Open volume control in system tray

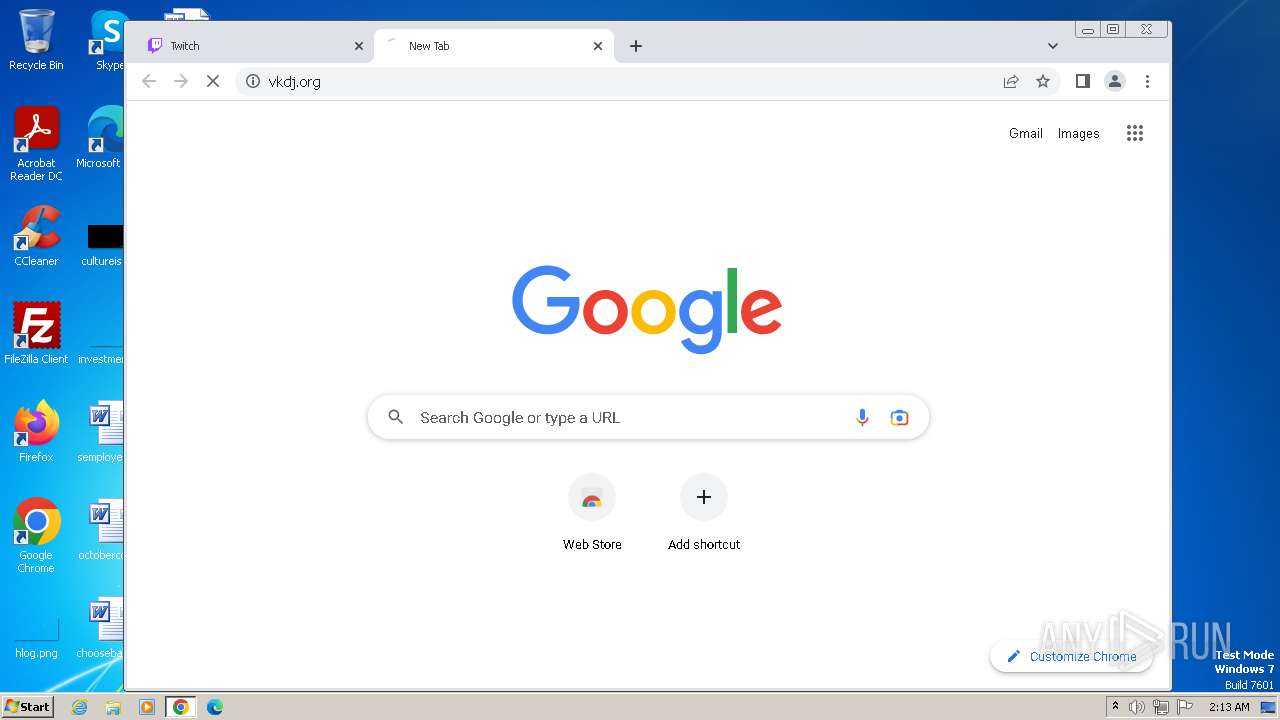(1137, 707)
